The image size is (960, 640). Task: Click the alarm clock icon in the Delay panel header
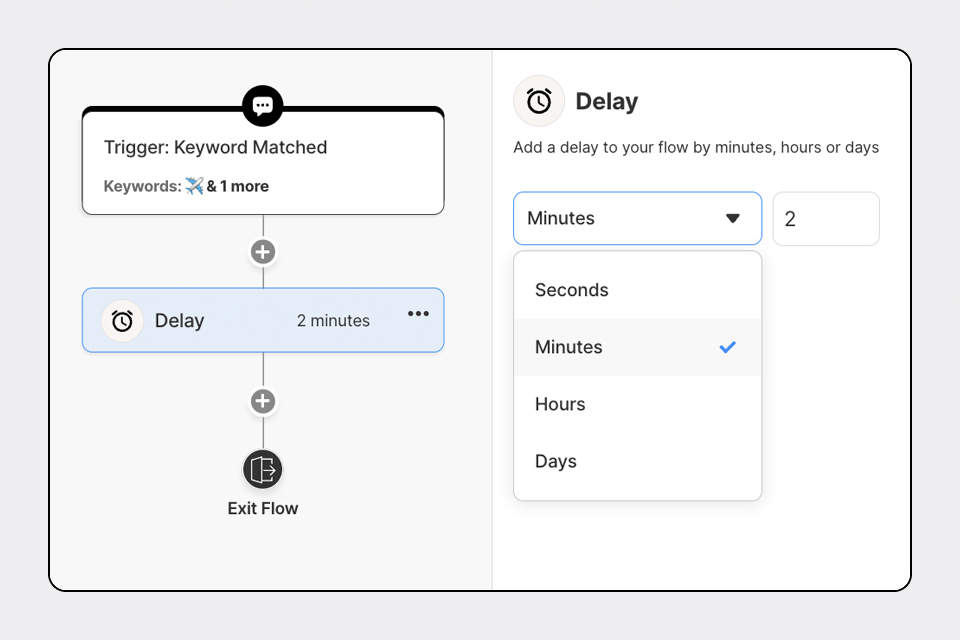(539, 102)
